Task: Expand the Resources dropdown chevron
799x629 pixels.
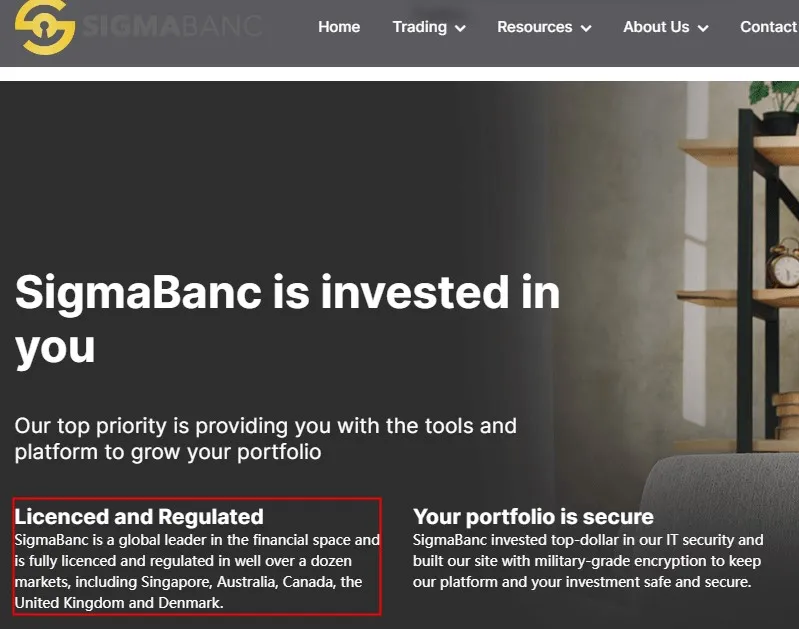Action: click(x=587, y=28)
